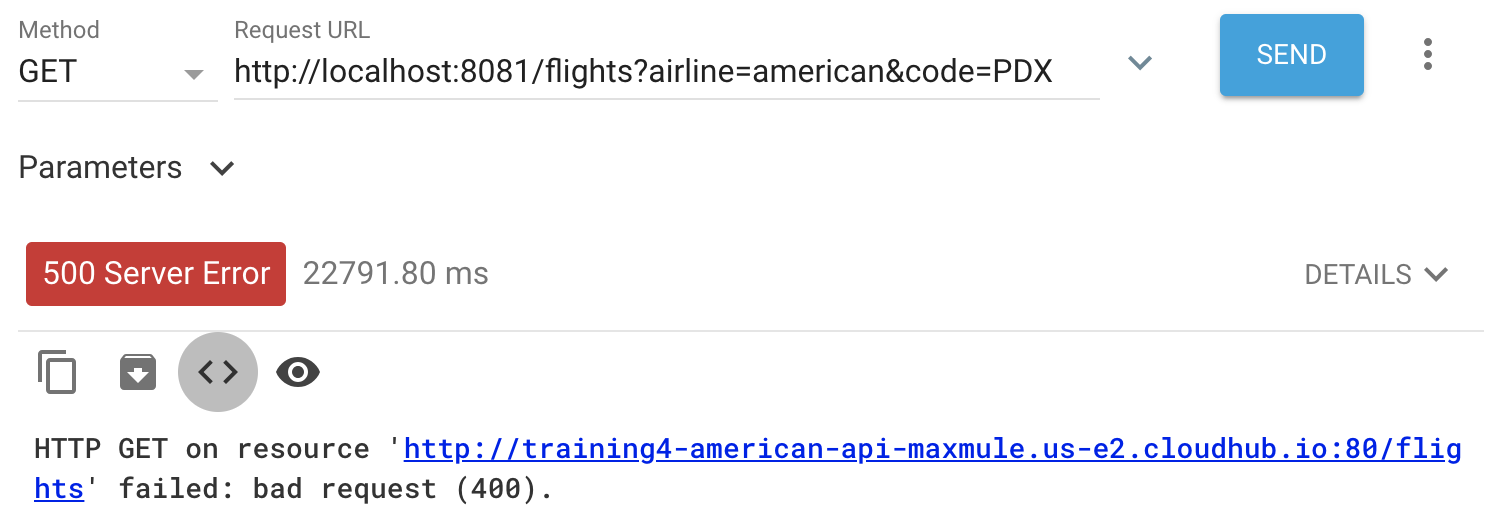Copy the response to clipboard
The width and height of the screenshot is (1490, 526).
[x=57, y=372]
